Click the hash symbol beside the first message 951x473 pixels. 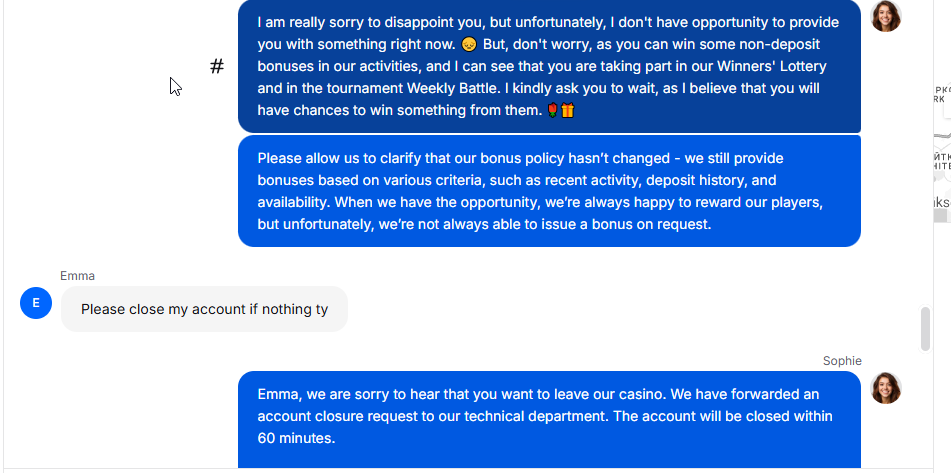[217, 67]
